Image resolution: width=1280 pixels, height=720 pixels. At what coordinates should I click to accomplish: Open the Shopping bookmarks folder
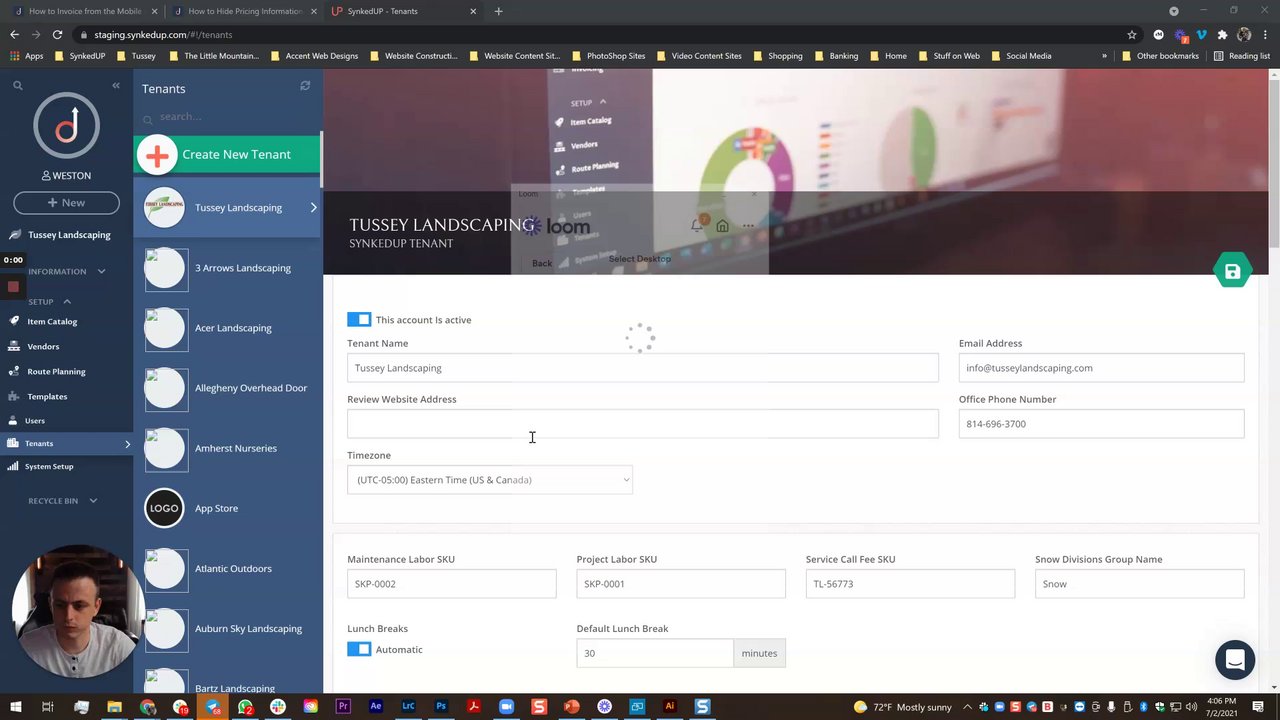(778, 56)
